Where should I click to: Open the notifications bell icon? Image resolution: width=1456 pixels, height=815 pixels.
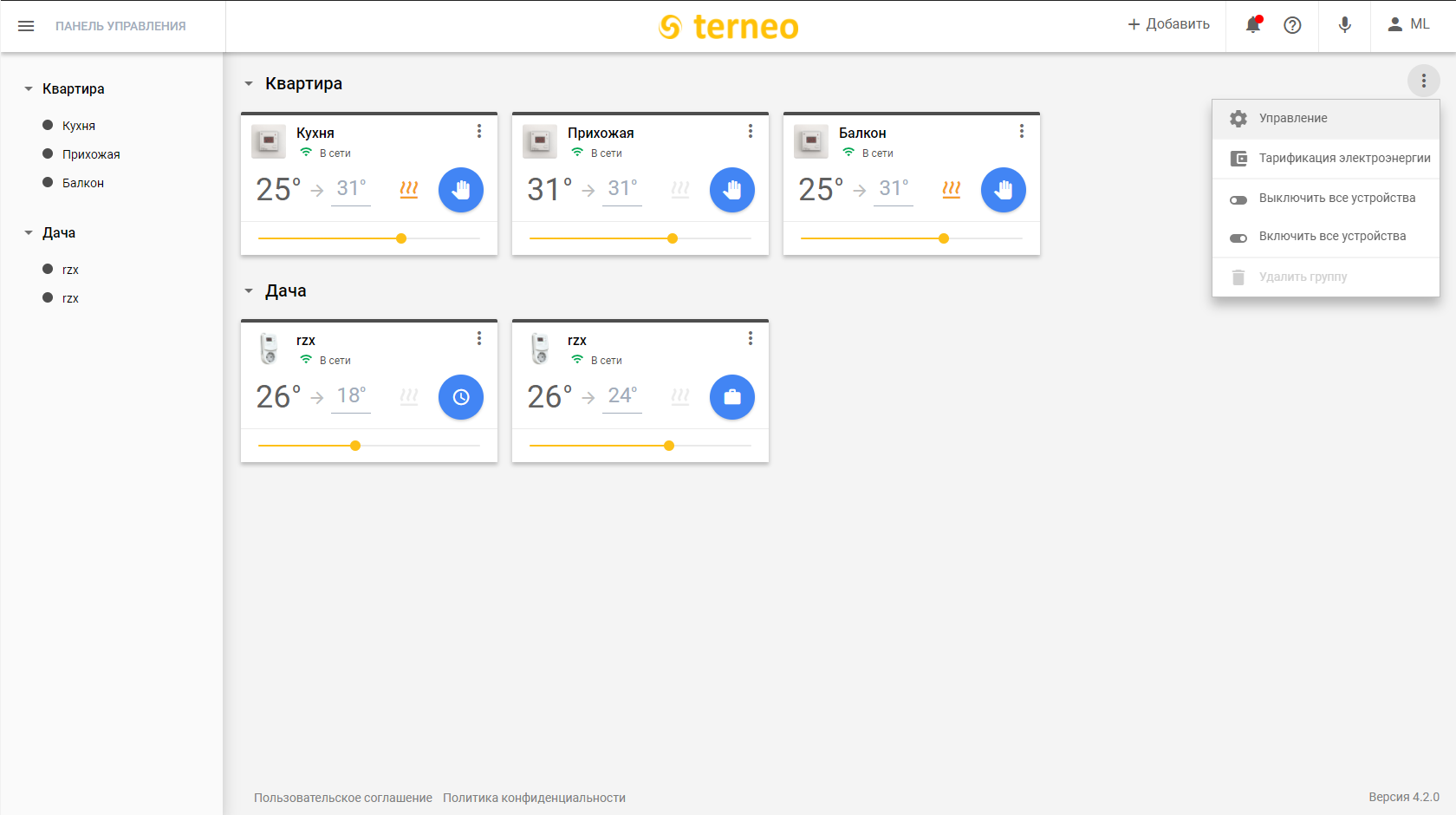tap(1253, 25)
